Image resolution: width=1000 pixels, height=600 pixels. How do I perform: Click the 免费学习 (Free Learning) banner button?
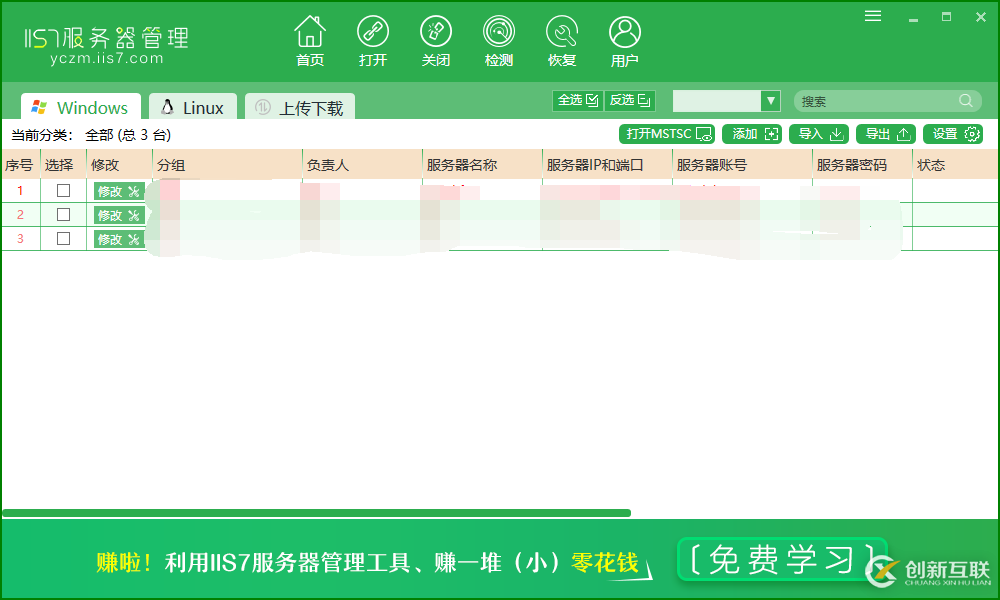(x=783, y=562)
